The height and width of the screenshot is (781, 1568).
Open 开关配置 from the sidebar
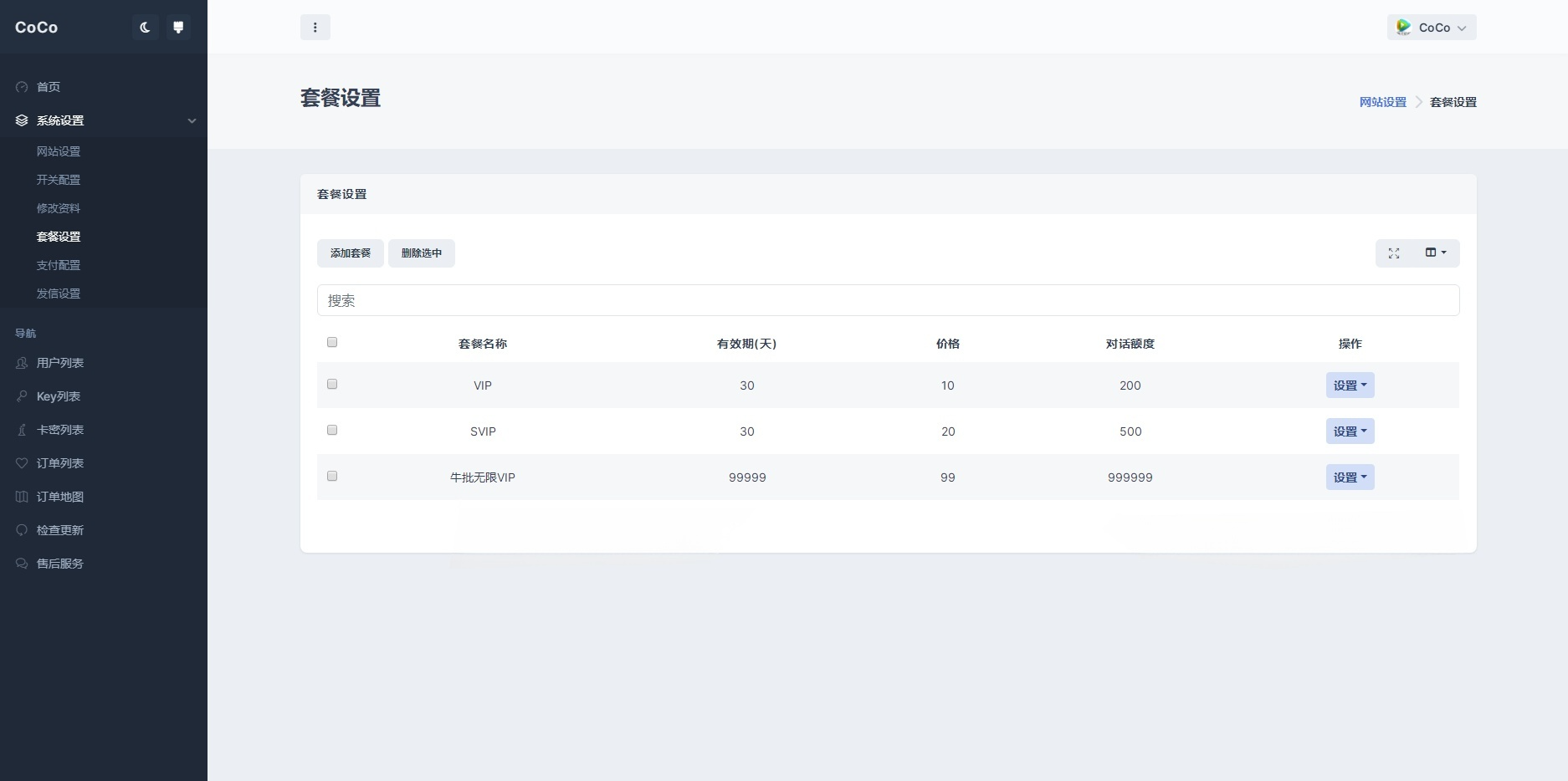point(59,180)
